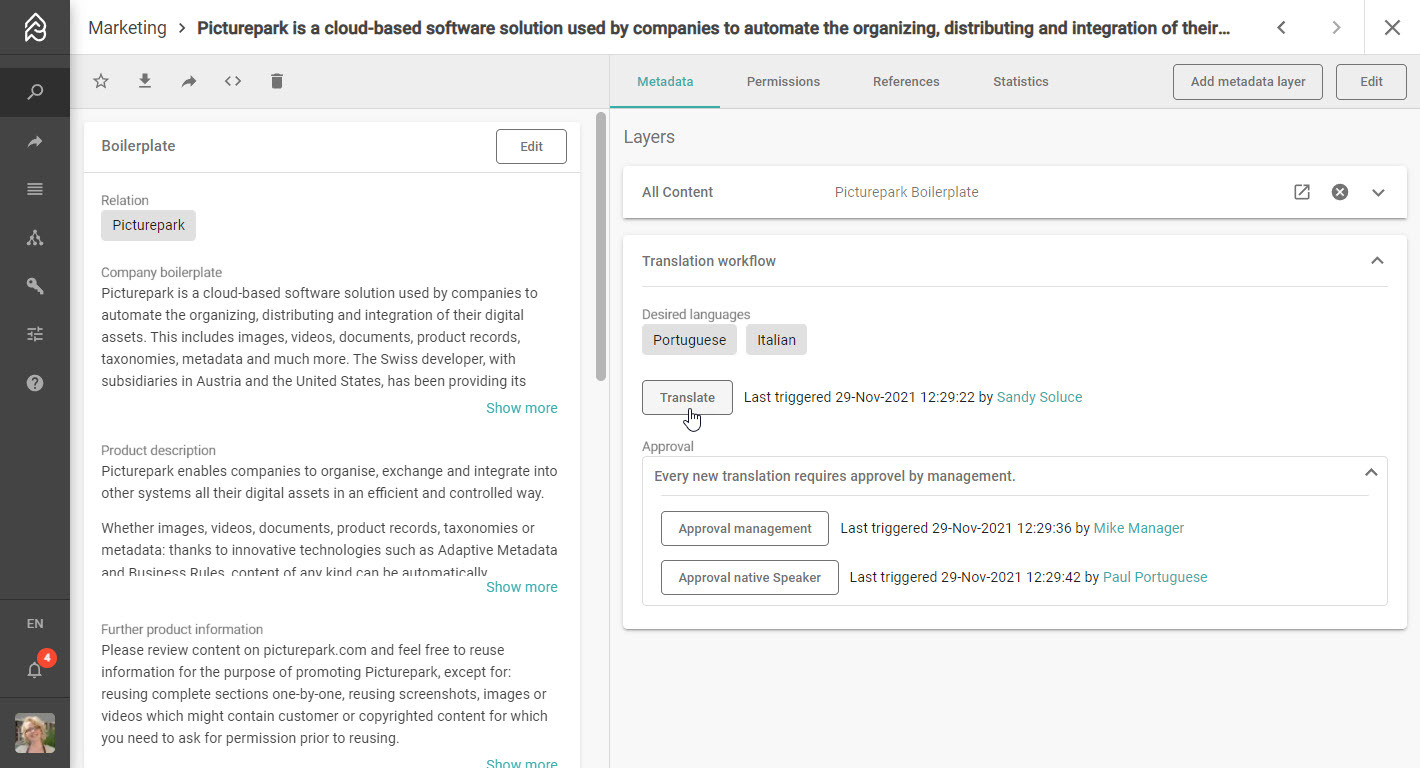Mark content as favorite with star icon
The height and width of the screenshot is (768, 1420).
coord(101,81)
